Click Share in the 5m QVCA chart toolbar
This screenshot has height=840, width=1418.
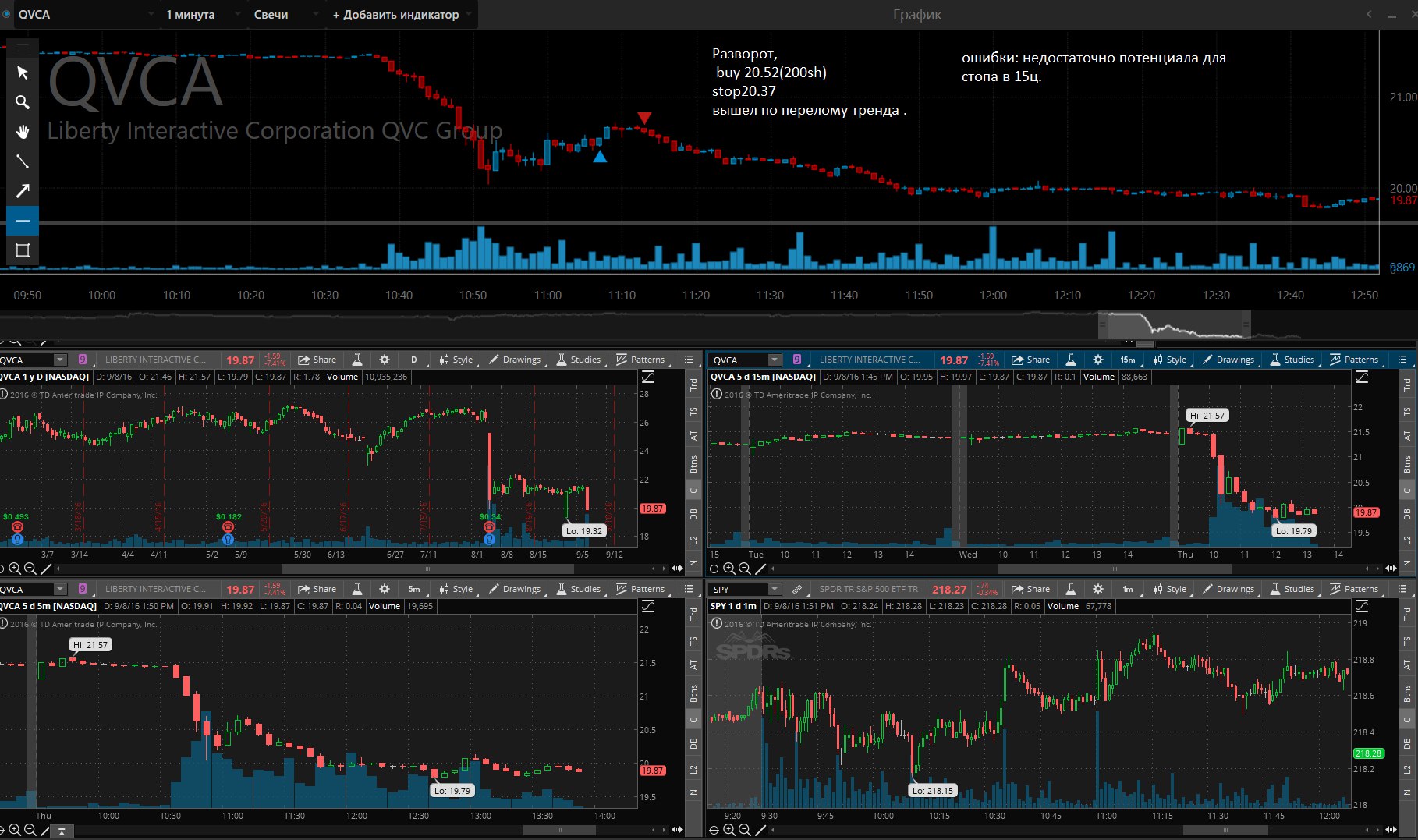click(317, 589)
